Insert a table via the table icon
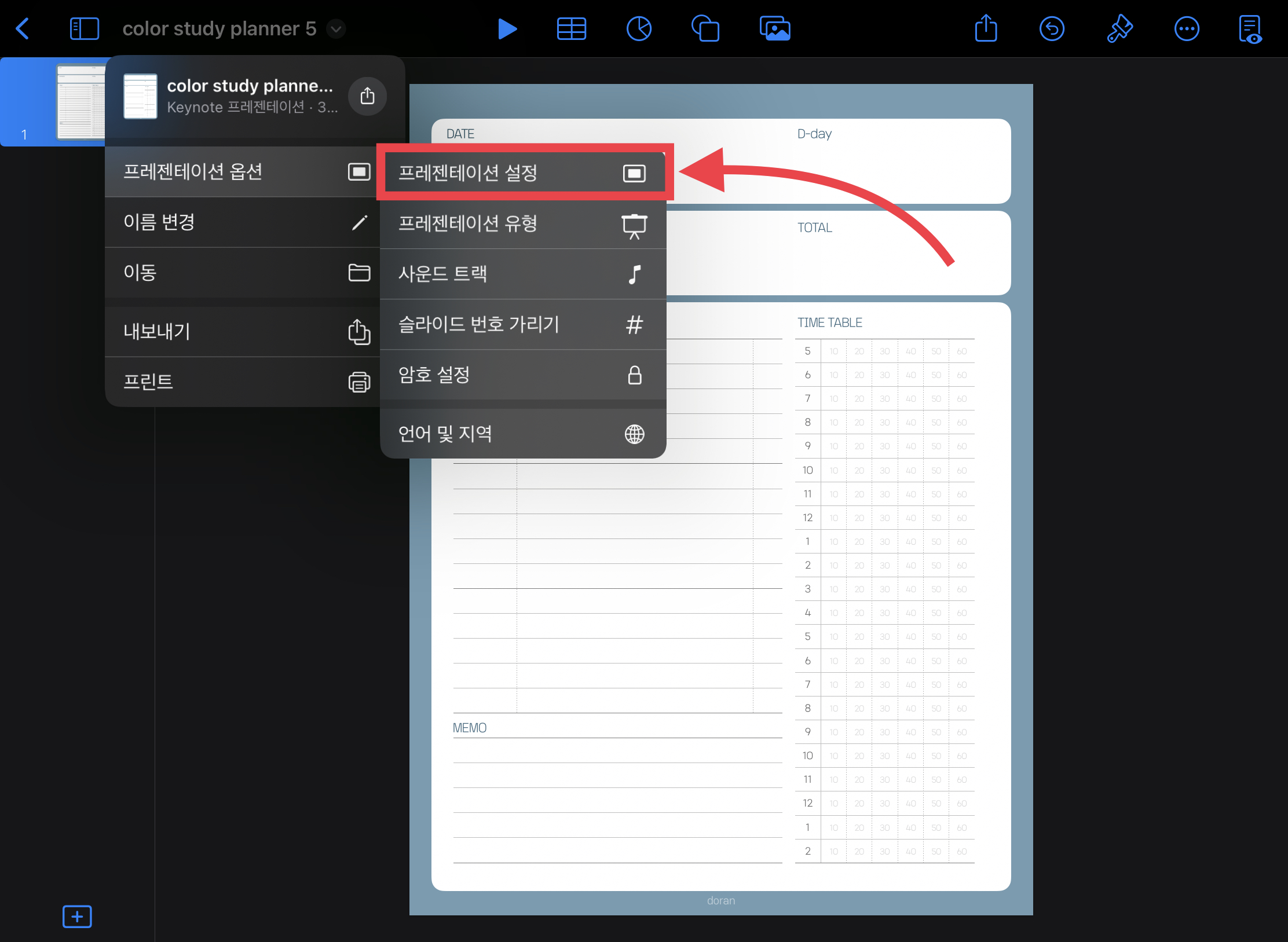The height and width of the screenshot is (942, 1288). [571, 29]
